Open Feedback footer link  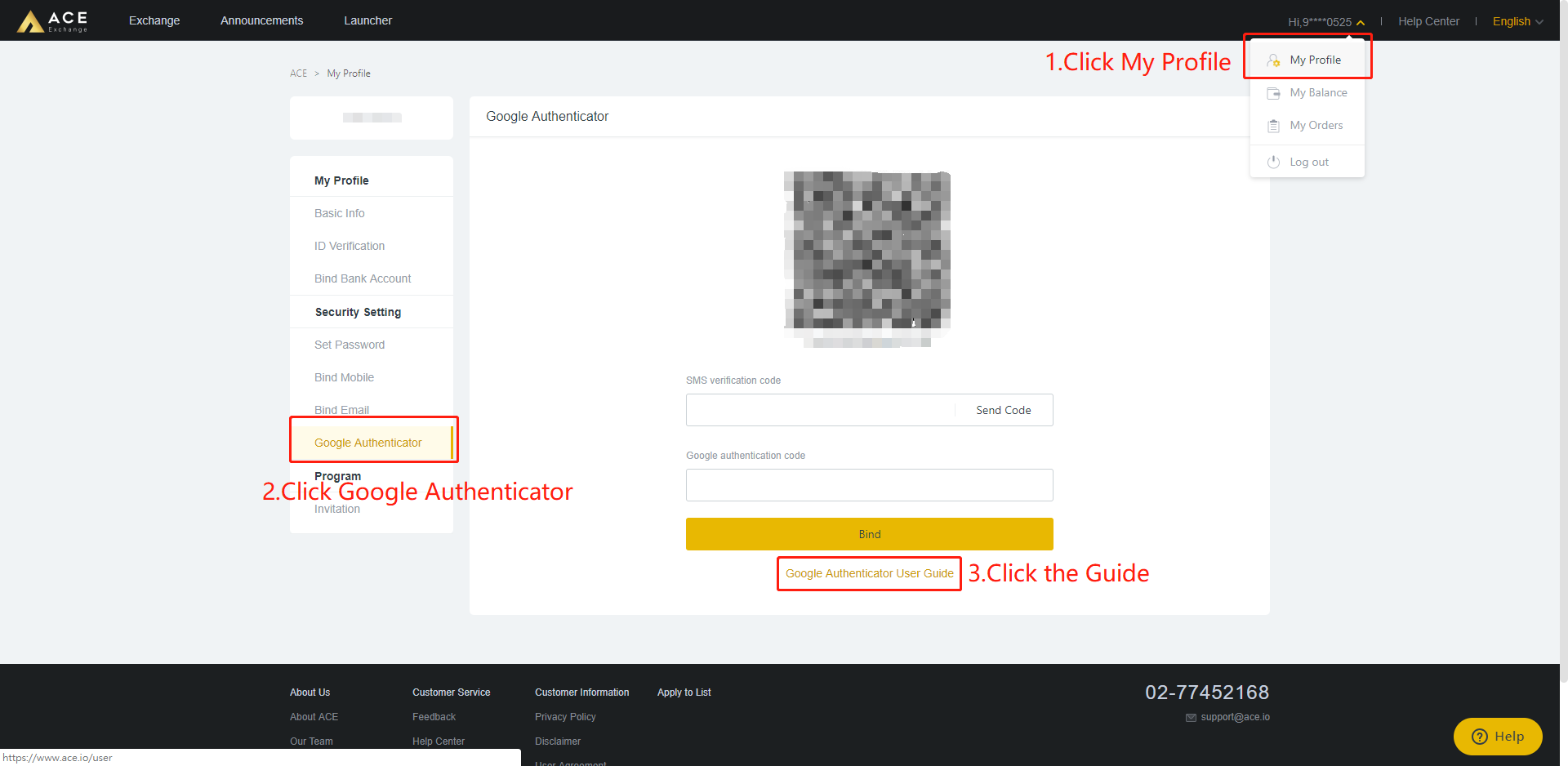[434, 717]
